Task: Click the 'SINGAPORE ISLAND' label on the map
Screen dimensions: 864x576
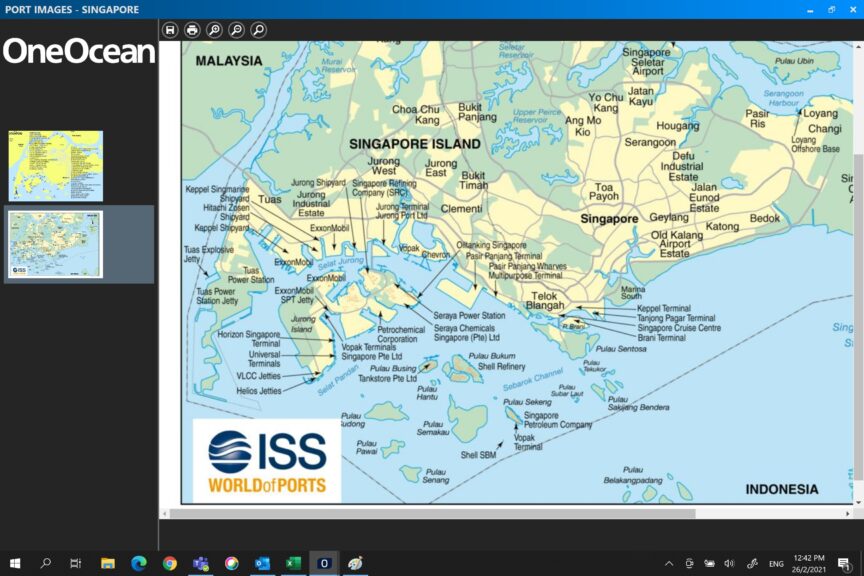Action: coord(414,144)
